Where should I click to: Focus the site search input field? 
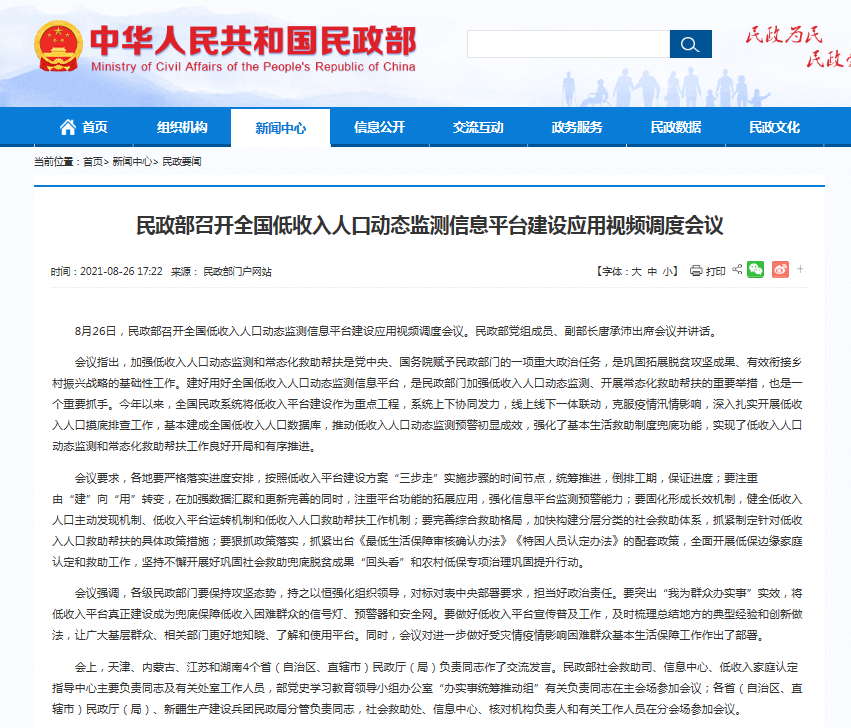(568, 44)
